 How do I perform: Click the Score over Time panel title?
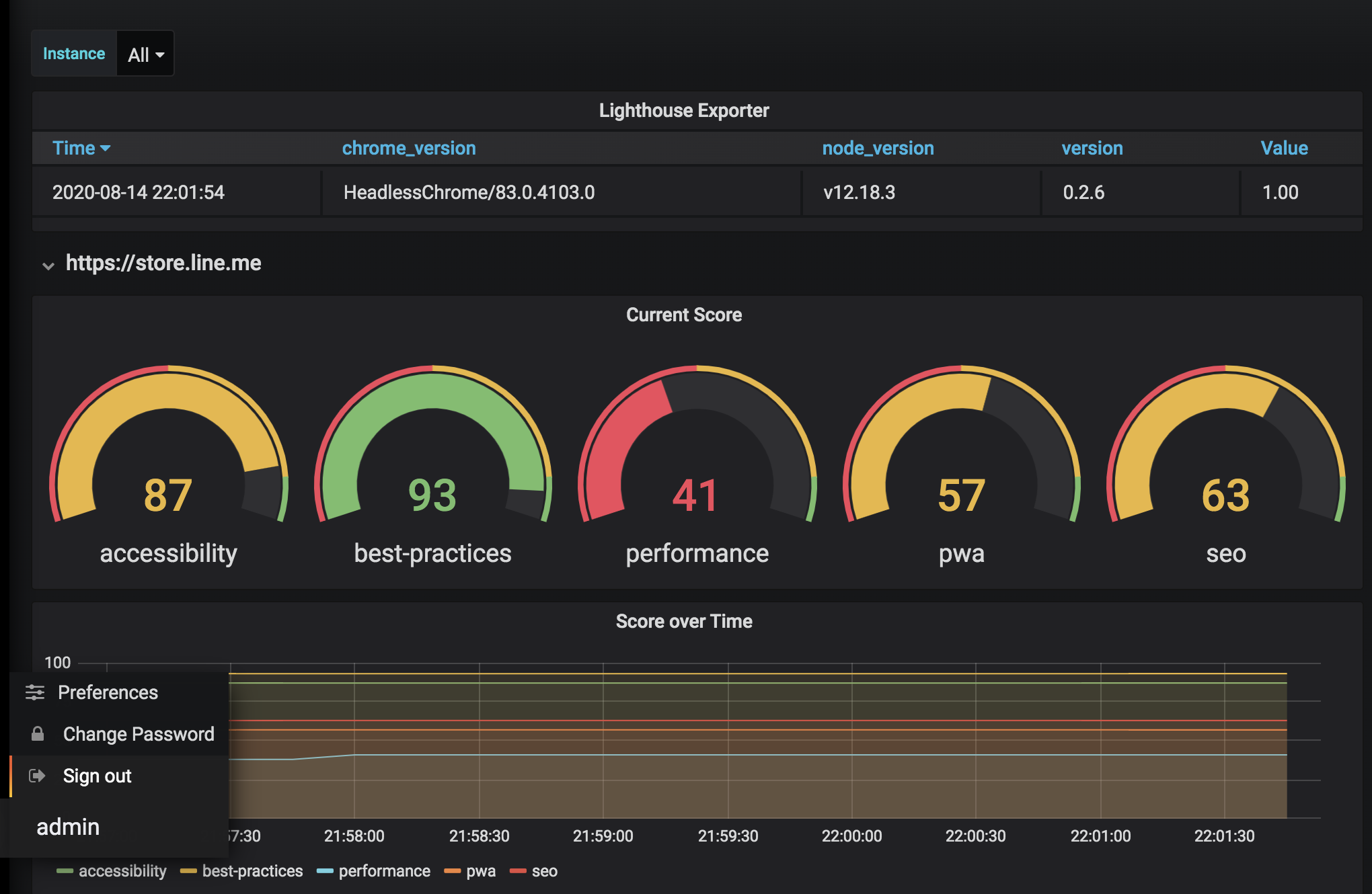click(x=684, y=621)
